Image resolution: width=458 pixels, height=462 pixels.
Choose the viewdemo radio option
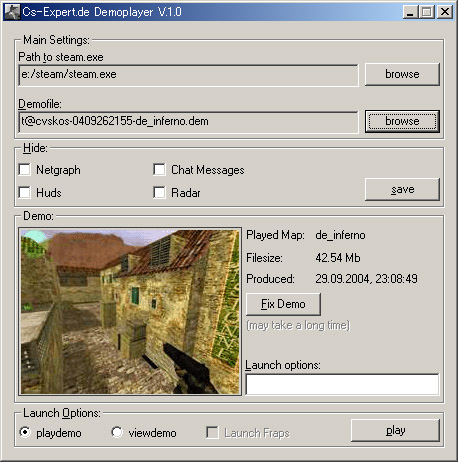117,432
